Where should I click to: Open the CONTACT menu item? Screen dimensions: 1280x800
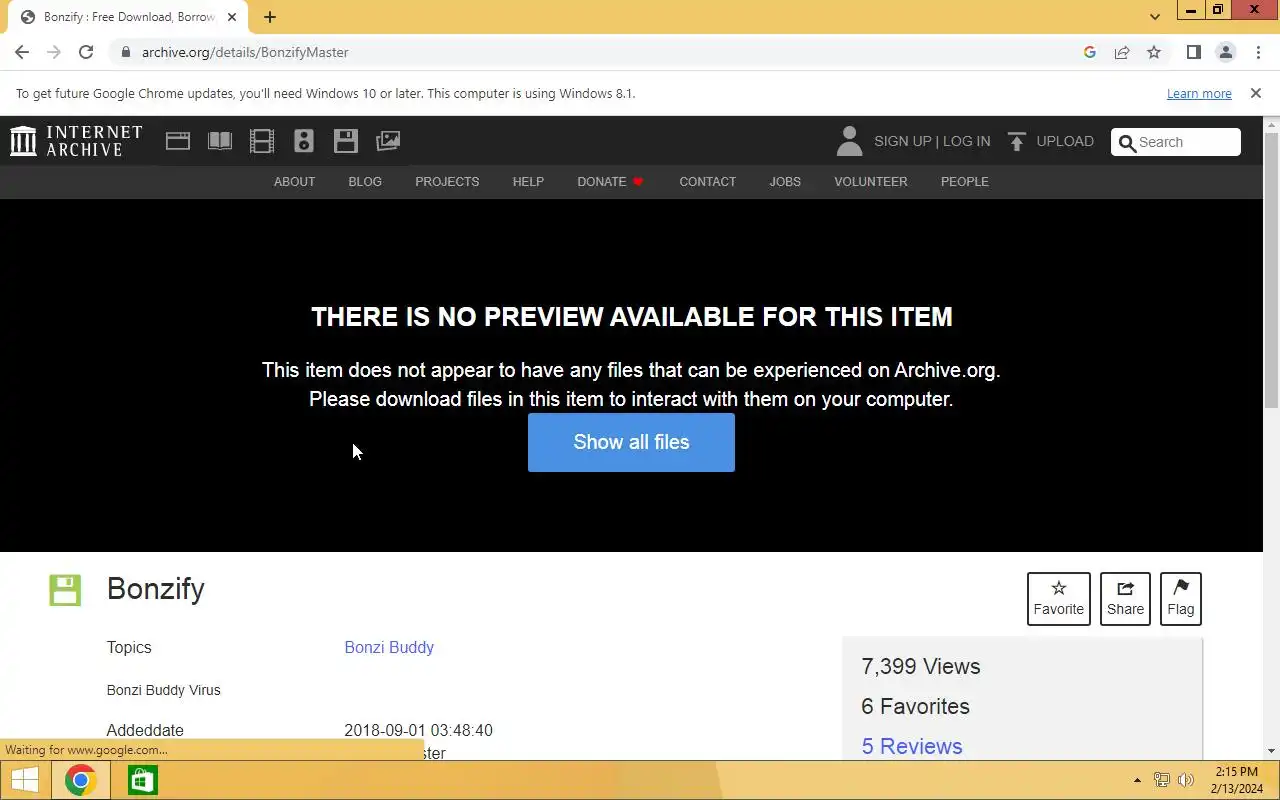(707, 181)
